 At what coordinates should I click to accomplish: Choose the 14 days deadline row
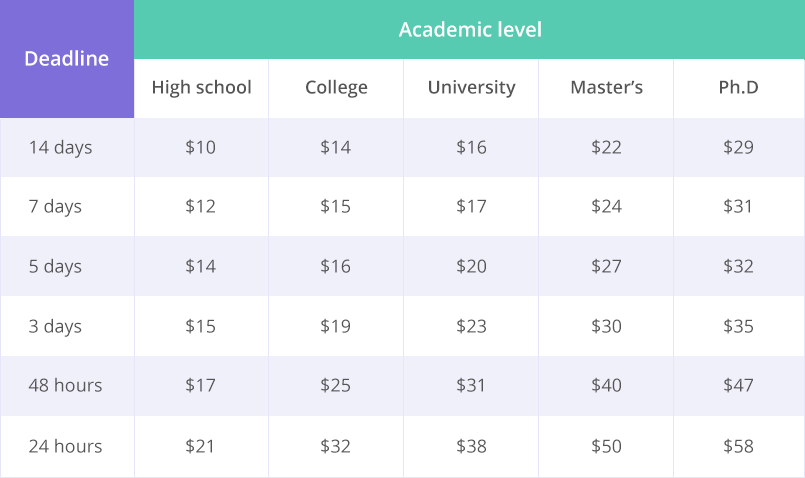(x=60, y=147)
